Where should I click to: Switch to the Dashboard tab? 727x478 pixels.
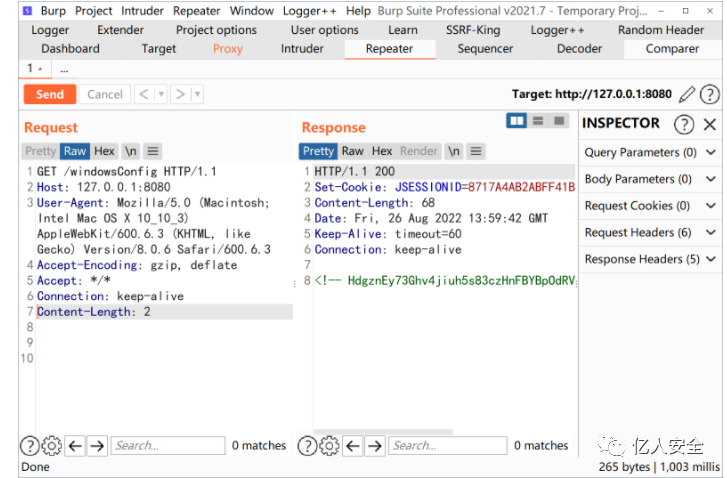click(x=70, y=49)
